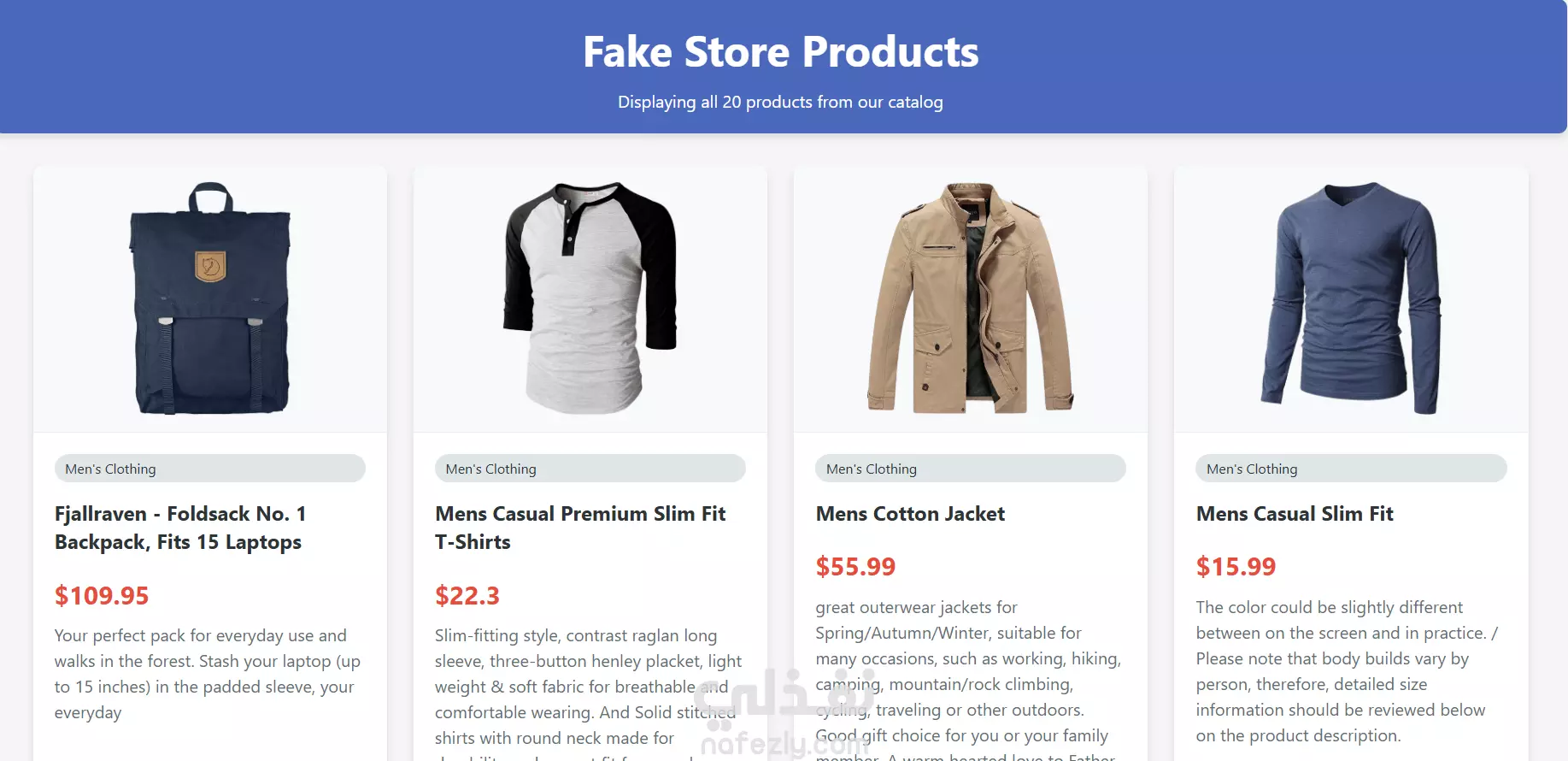
Task: Click the Fake Store Products page heading
Action: click(781, 52)
